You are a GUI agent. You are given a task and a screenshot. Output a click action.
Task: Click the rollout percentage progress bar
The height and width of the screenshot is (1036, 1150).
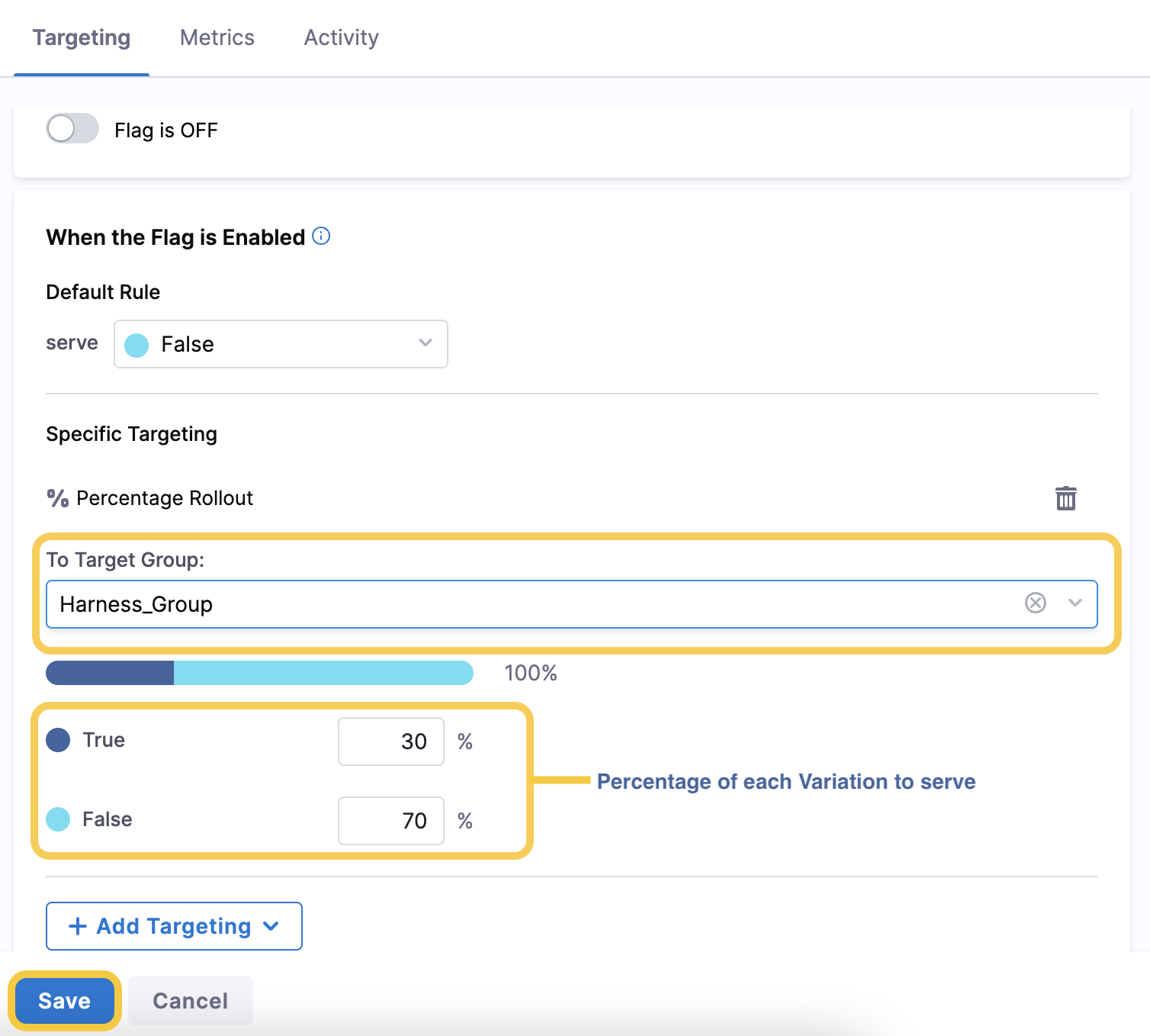[259, 673]
